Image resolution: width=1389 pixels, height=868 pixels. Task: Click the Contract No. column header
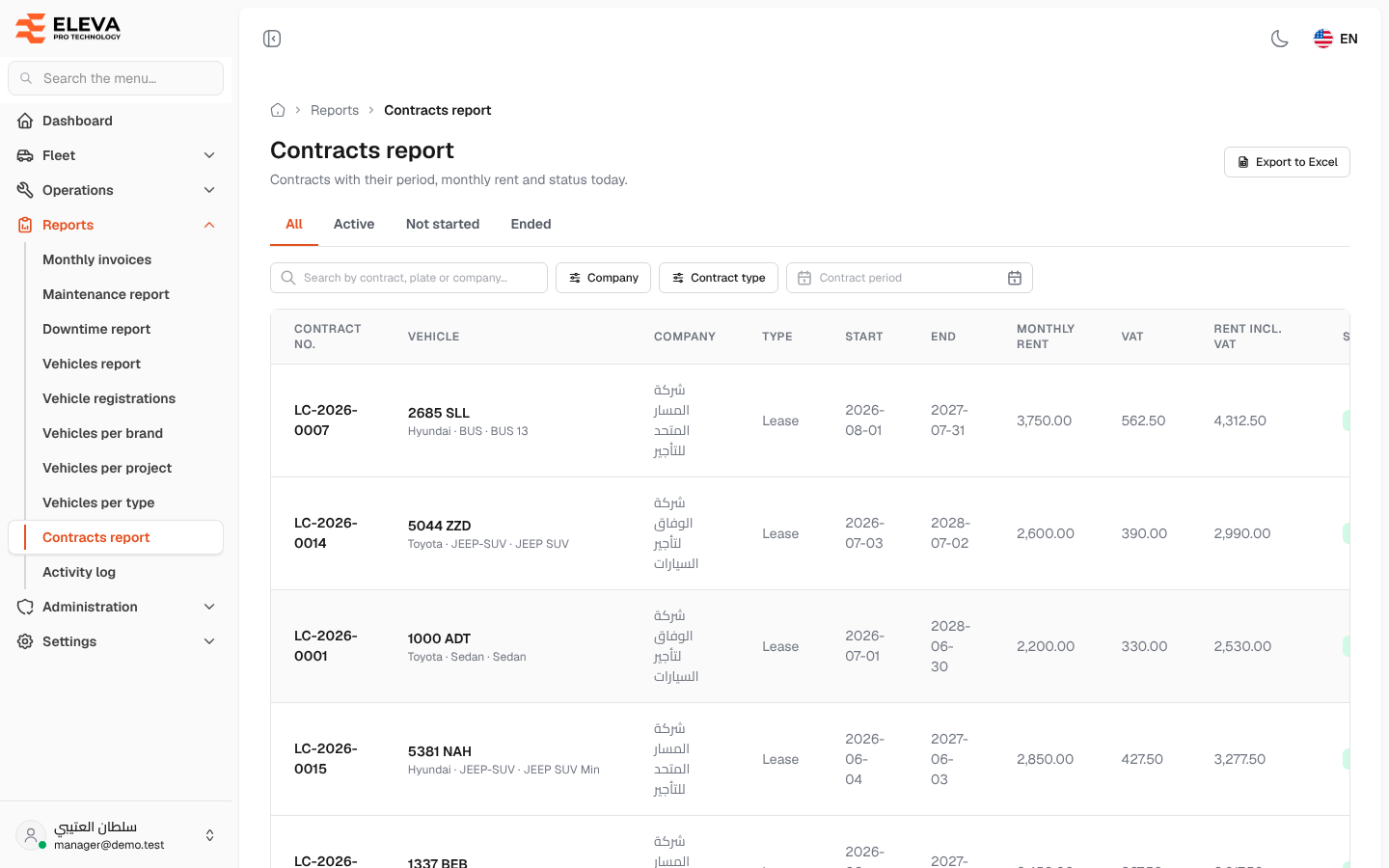pos(328,337)
